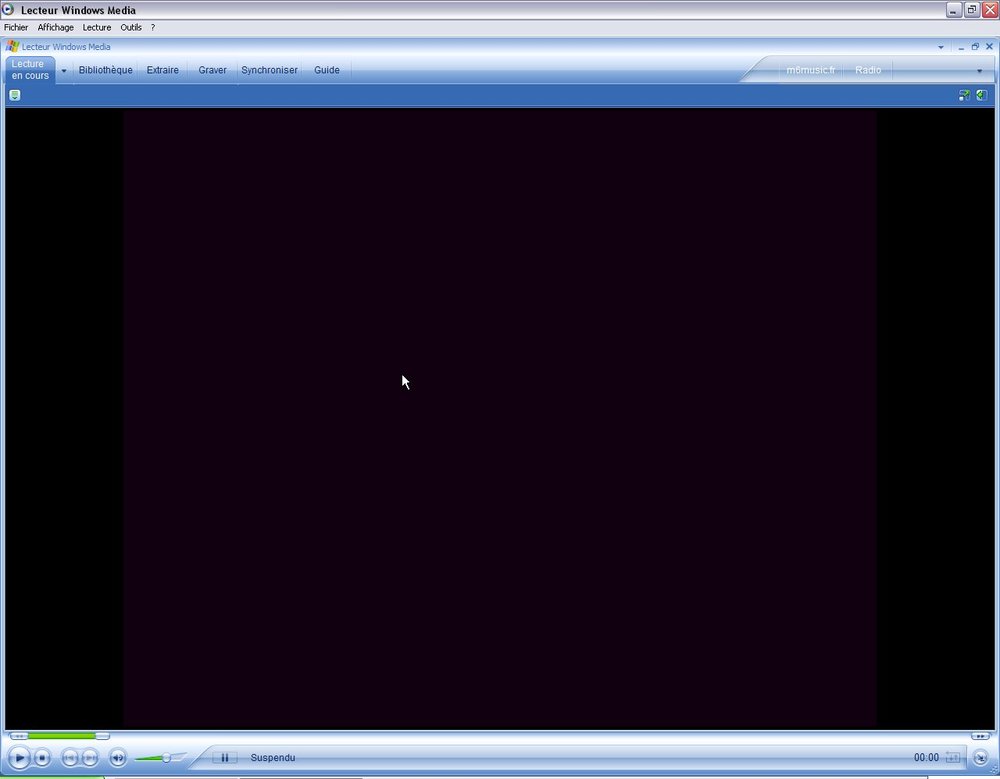Adjust the volume slider

(x=165, y=757)
